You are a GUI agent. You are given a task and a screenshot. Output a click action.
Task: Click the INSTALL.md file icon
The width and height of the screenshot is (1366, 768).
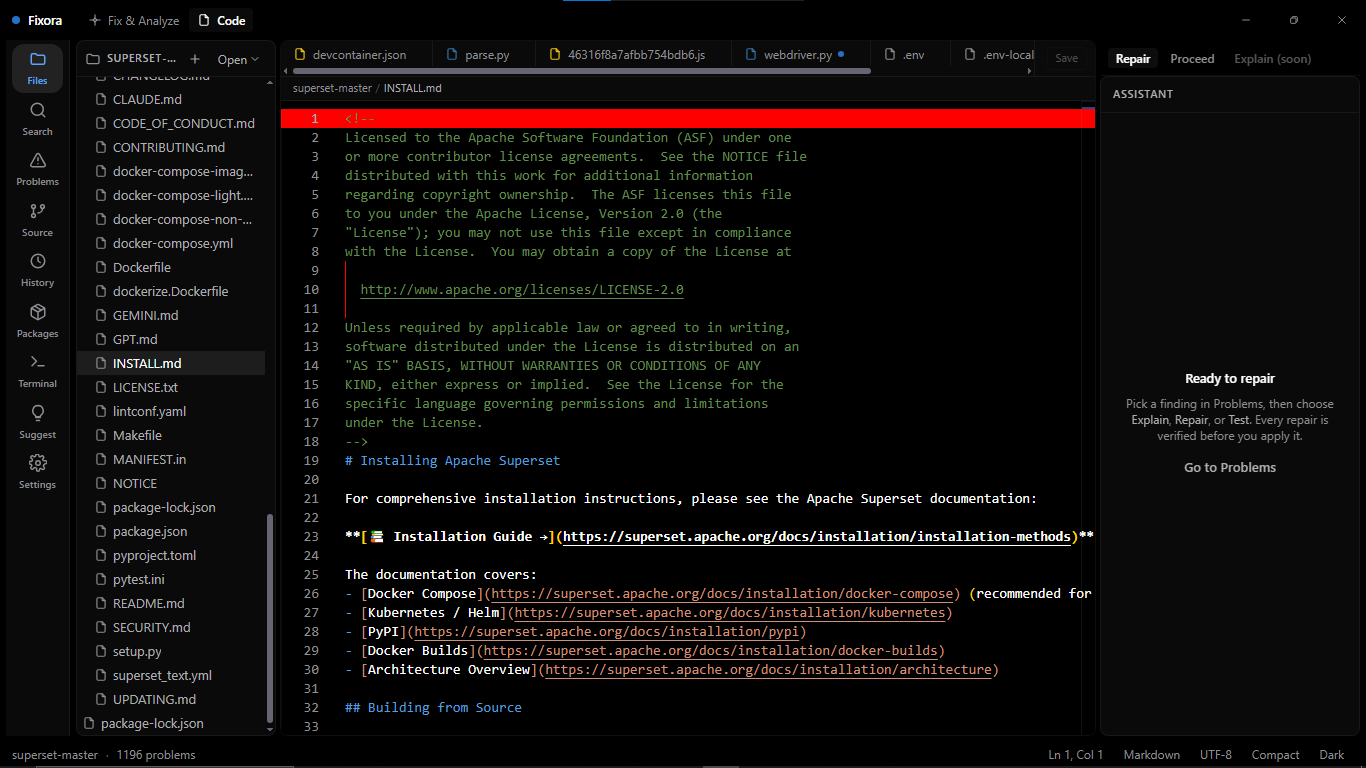[100, 363]
